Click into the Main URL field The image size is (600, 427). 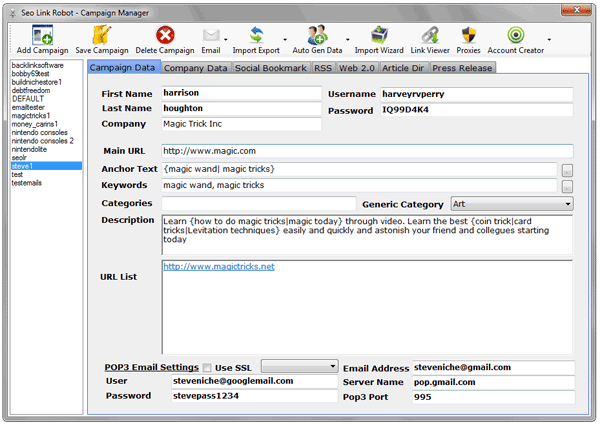click(x=365, y=151)
